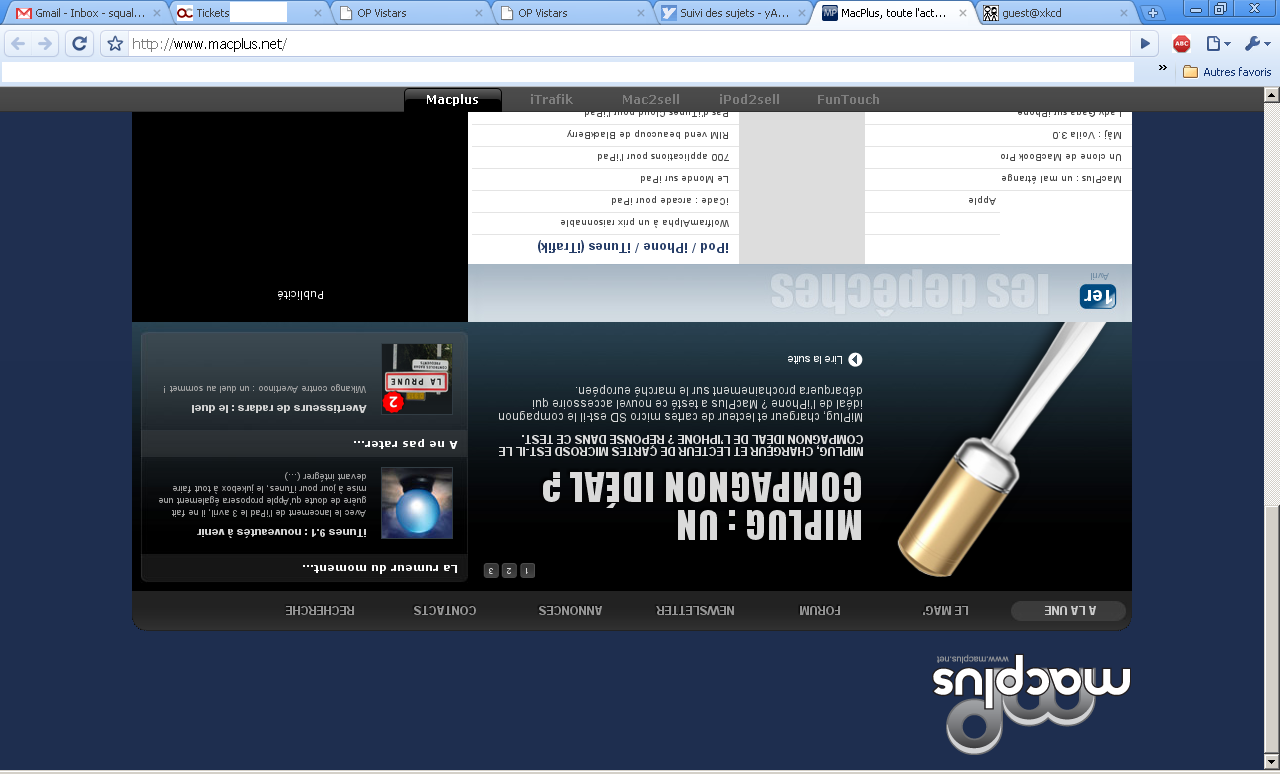Open the page menu dropdown
The height and width of the screenshot is (775, 1281).
click(x=1217, y=44)
